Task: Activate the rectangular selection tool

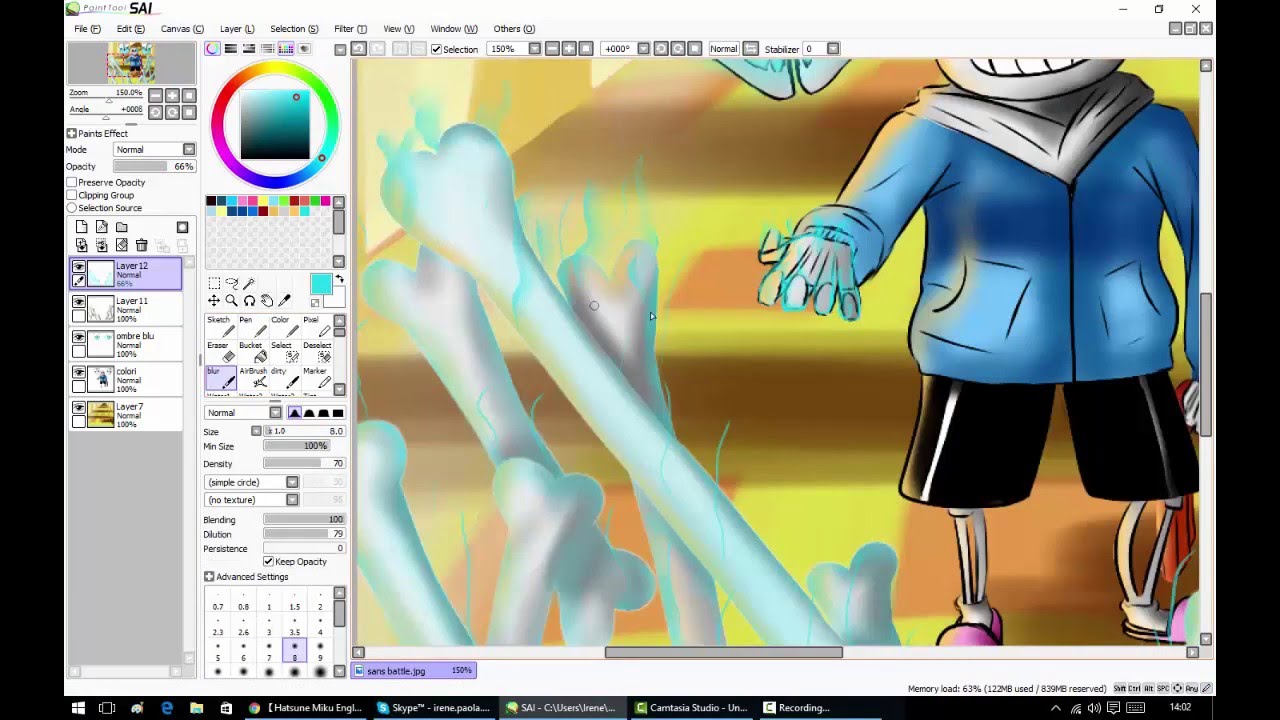Action: coord(214,284)
